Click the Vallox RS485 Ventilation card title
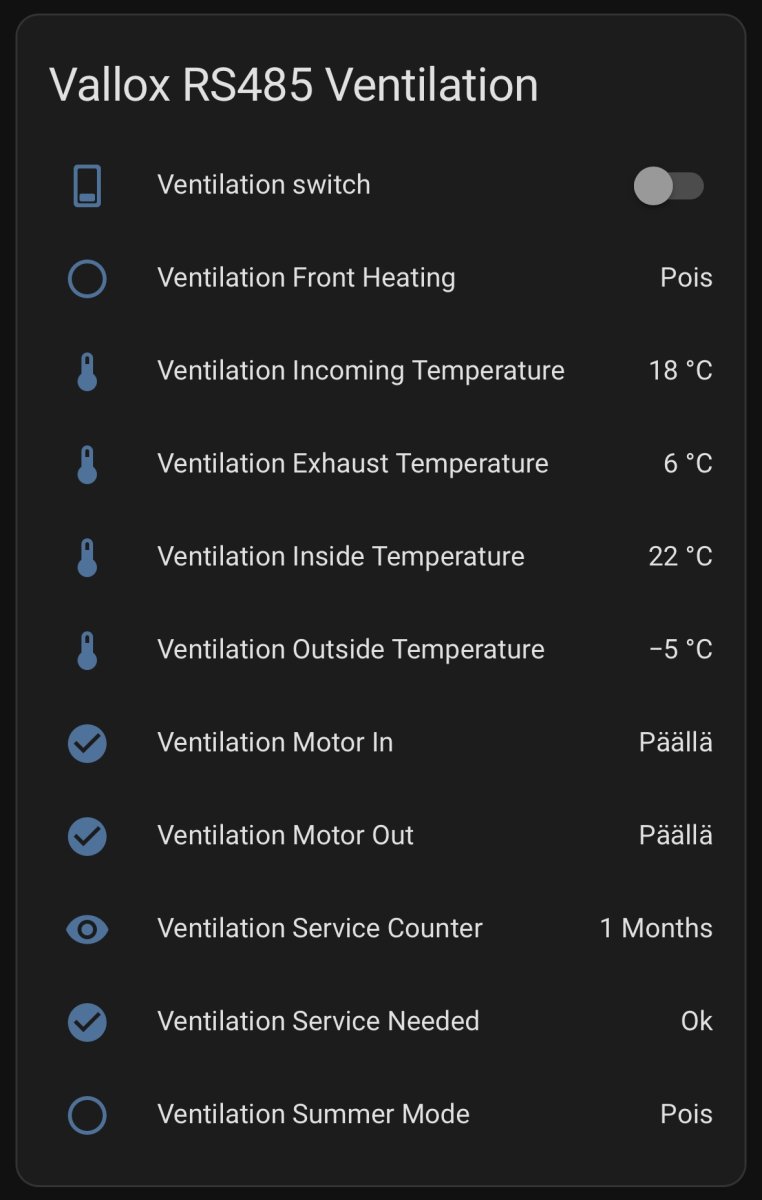This screenshot has width=762, height=1200. (x=294, y=85)
